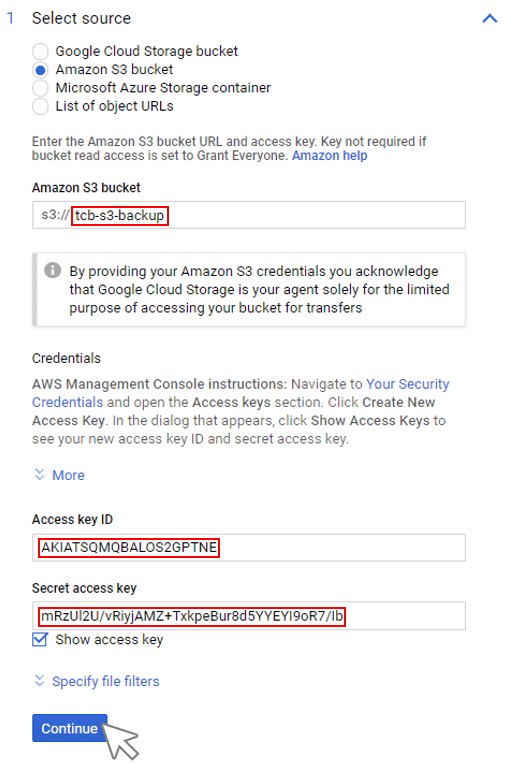Choose Microsoft Azure Storage container option
Screen dimensions: 509x764
40,88
